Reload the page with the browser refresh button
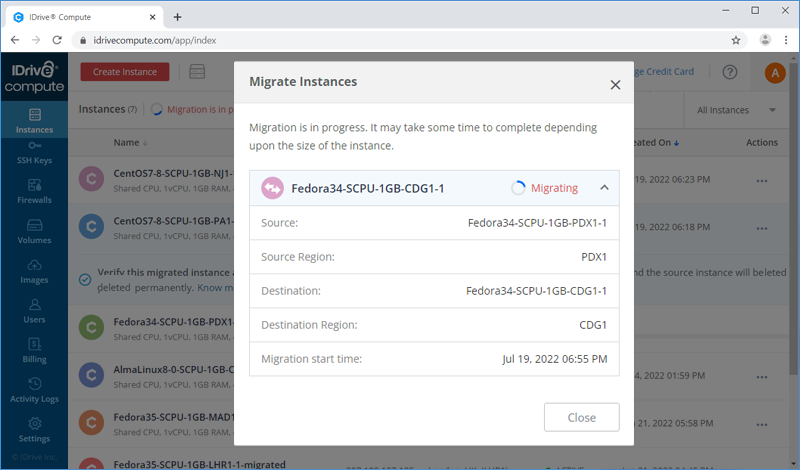Screen dimensions: 800x470 pyautogui.click(x=57, y=40)
